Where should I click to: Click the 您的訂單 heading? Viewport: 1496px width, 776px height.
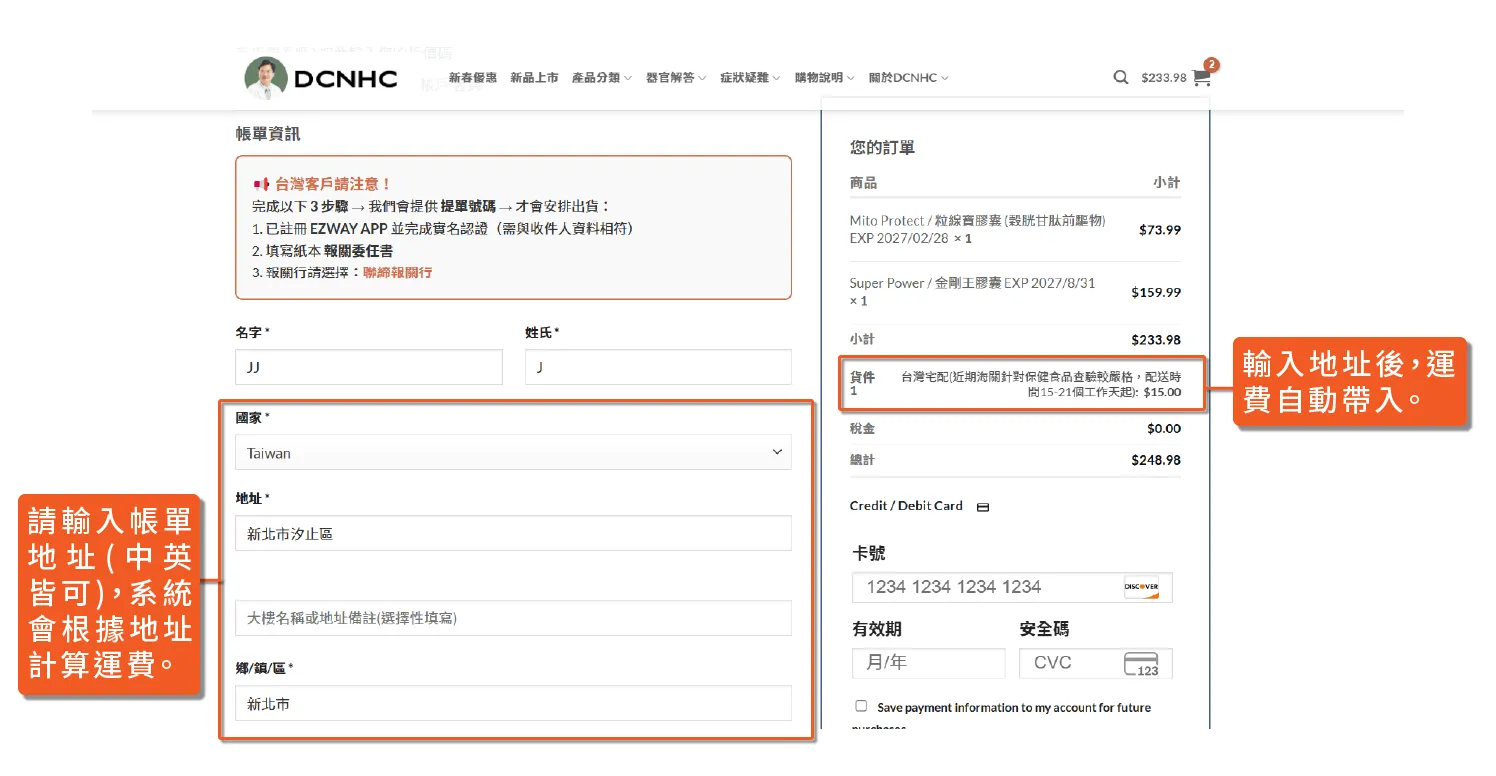click(882, 148)
